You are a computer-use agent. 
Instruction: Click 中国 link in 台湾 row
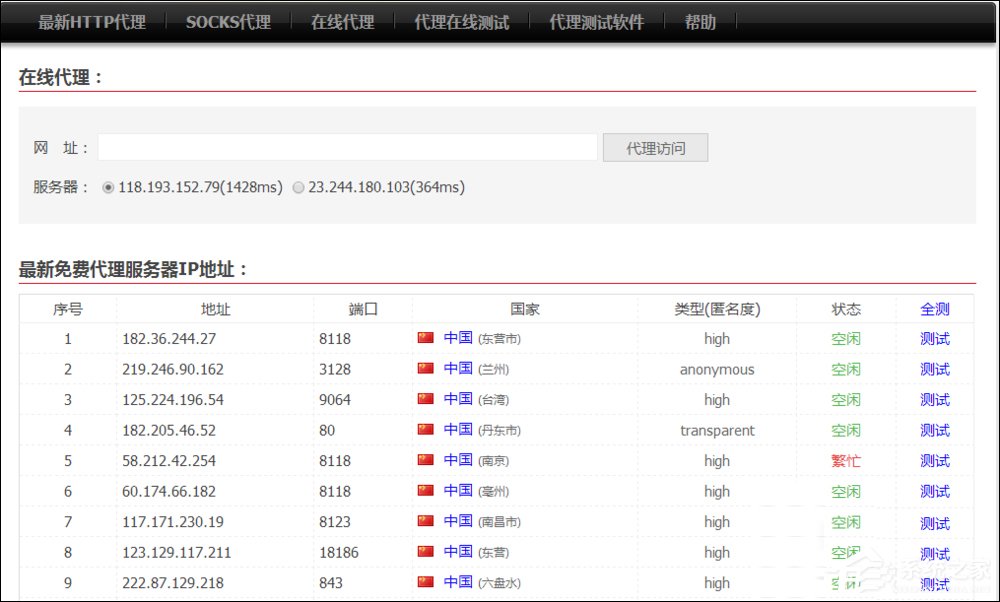click(x=458, y=399)
